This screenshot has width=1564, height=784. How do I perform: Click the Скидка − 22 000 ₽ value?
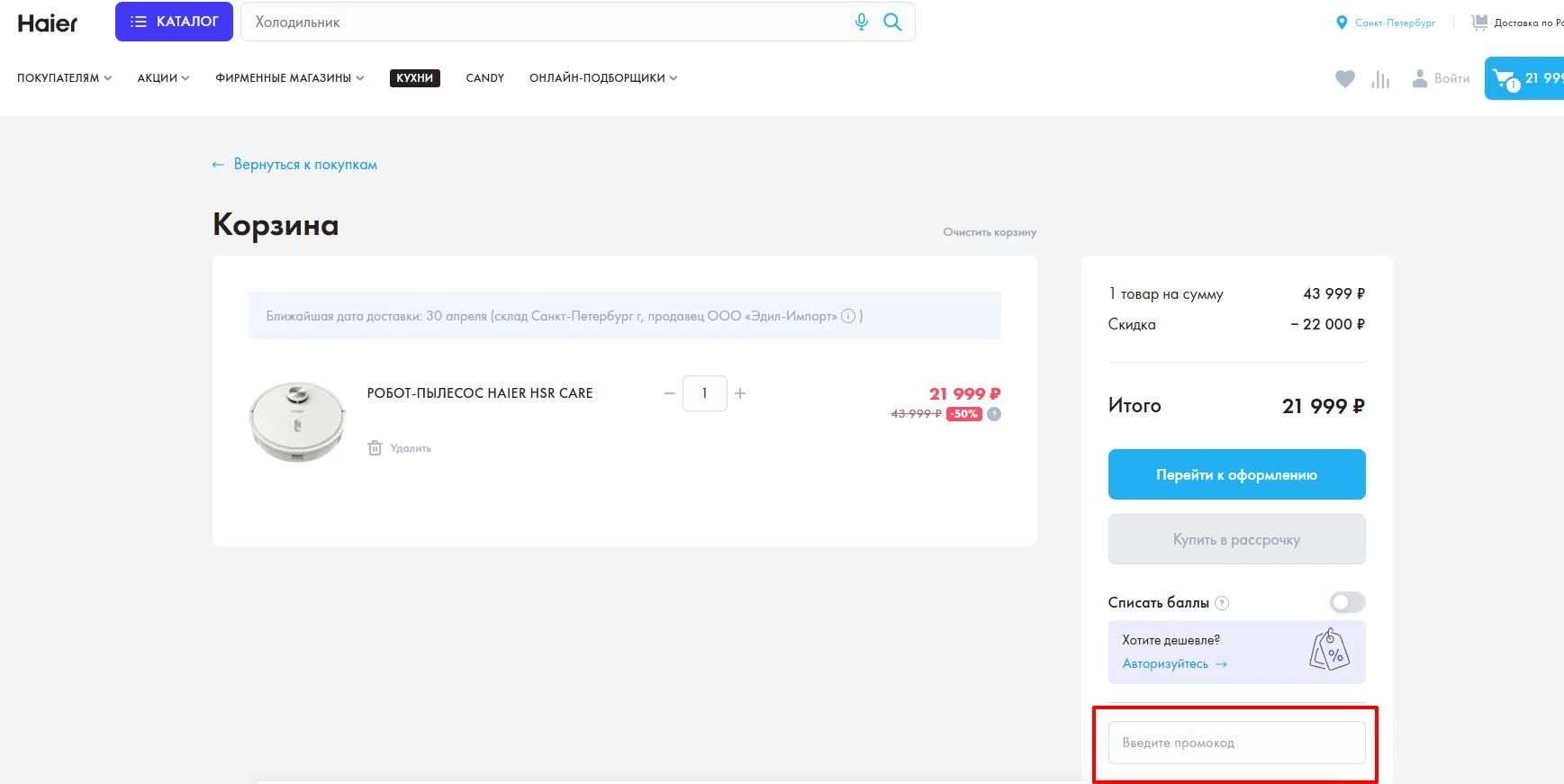click(x=1327, y=324)
